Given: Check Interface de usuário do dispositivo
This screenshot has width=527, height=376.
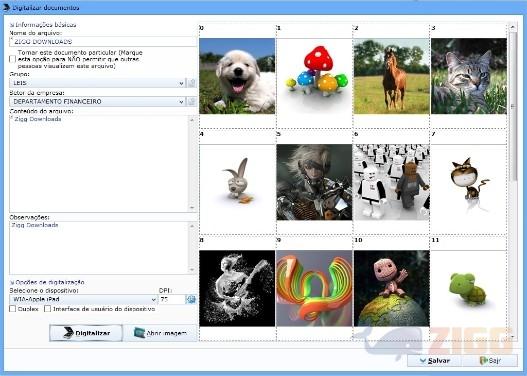Looking at the screenshot, I should pyautogui.click(x=47, y=308).
